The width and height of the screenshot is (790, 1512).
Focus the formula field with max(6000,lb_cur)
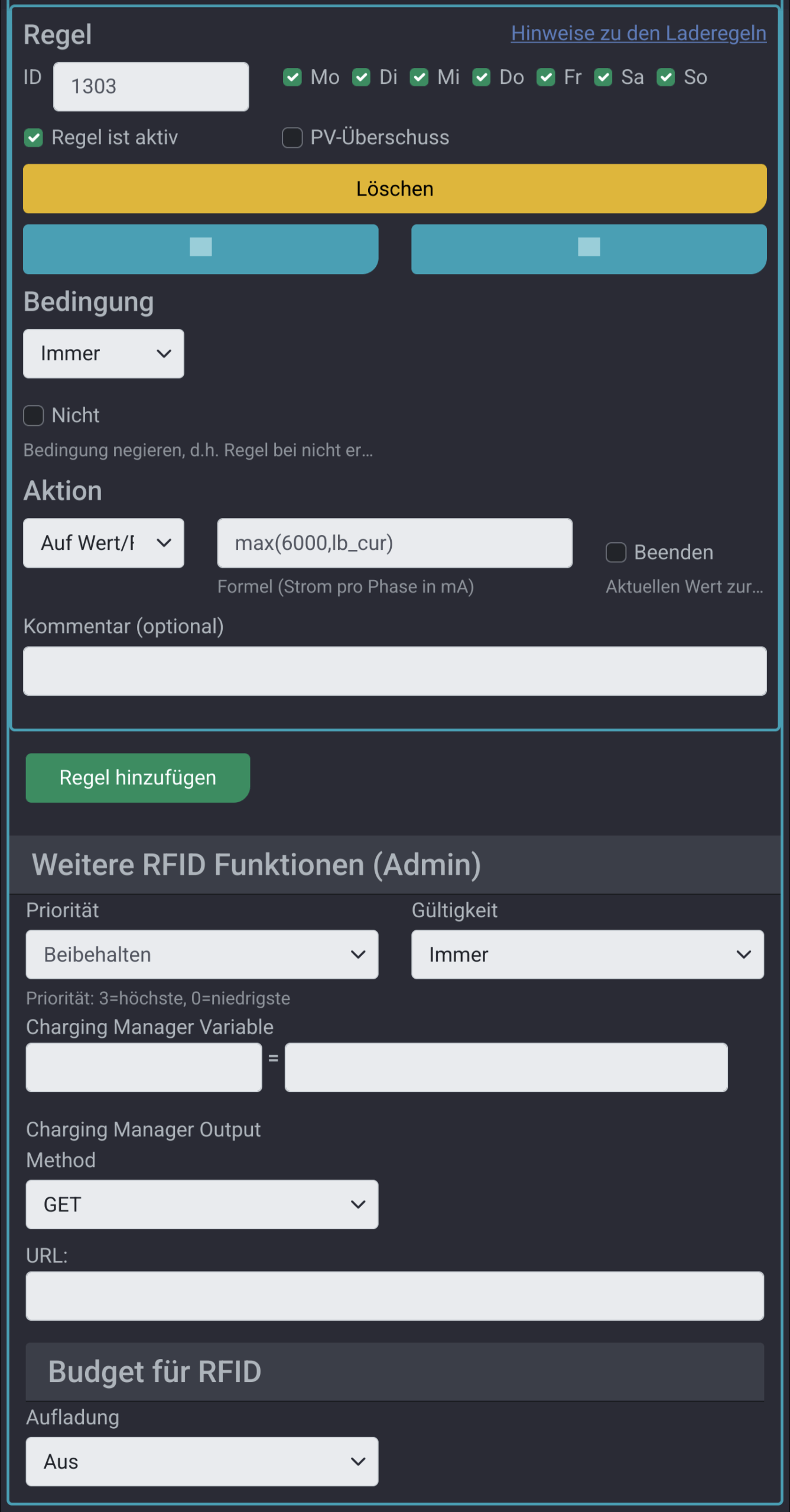coord(394,543)
